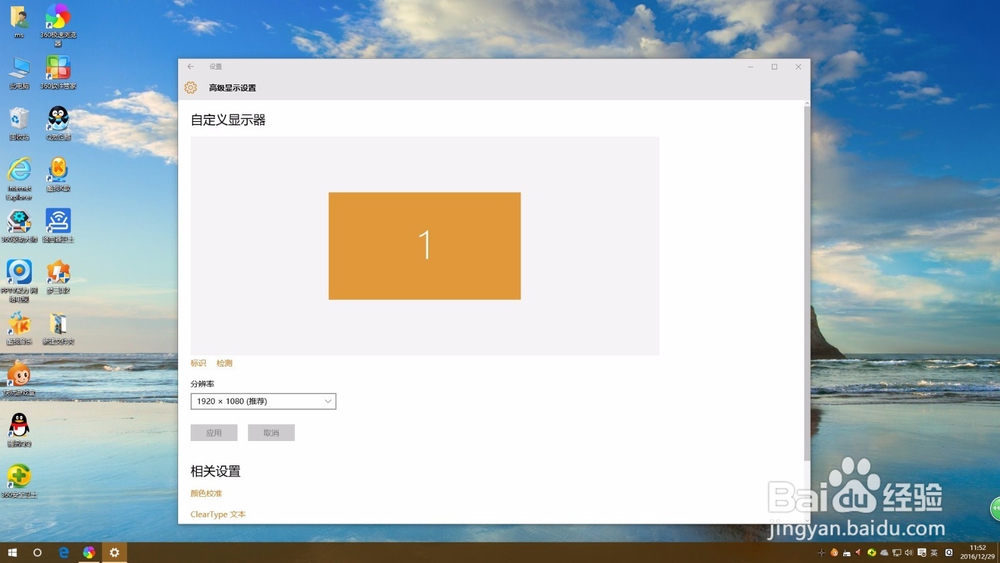Click the green 360 tray icon

point(872,552)
